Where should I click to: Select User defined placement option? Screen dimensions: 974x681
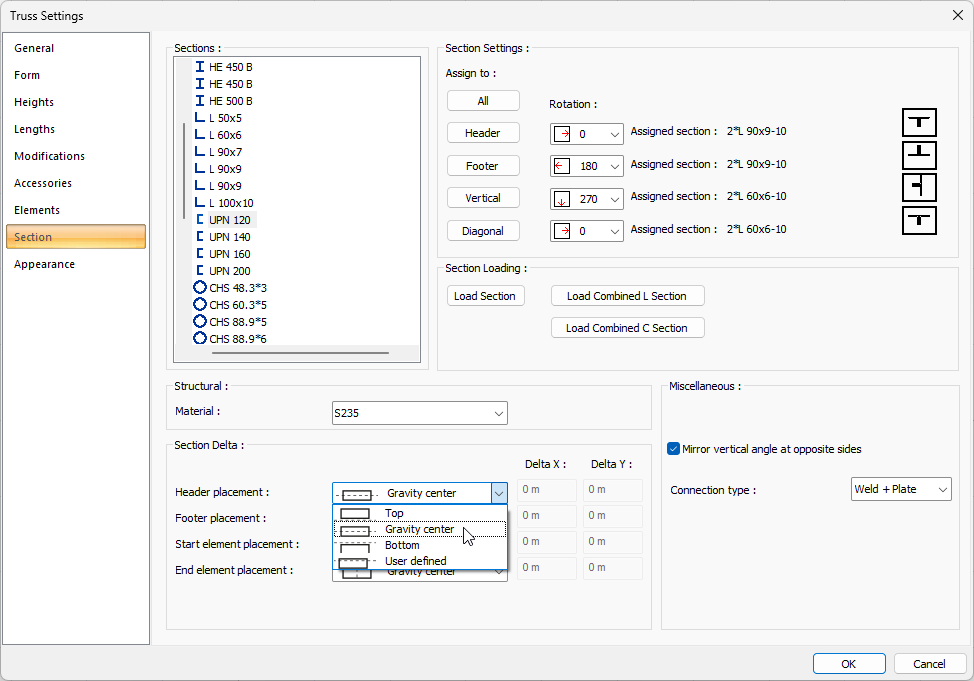coord(416,561)
